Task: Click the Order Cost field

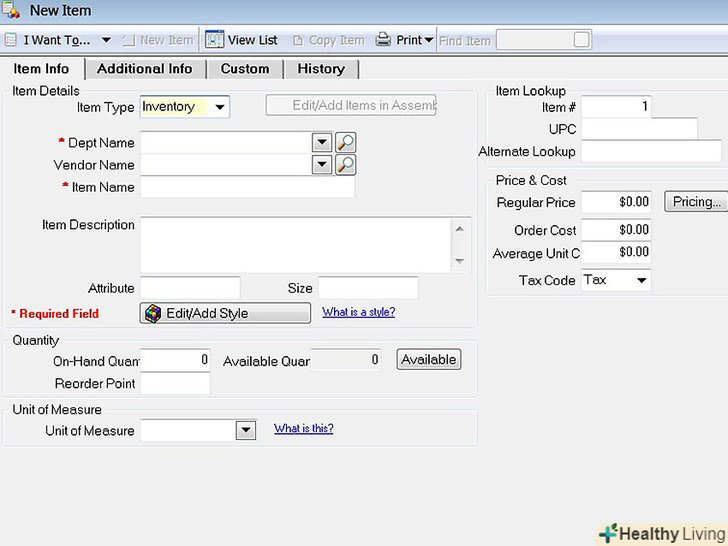Action: point(617,230)
